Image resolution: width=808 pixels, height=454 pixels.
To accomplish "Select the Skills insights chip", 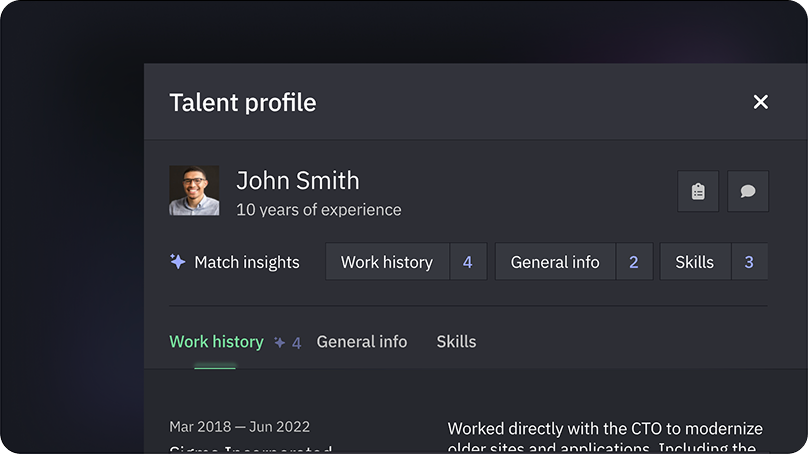I will [694, 262].
